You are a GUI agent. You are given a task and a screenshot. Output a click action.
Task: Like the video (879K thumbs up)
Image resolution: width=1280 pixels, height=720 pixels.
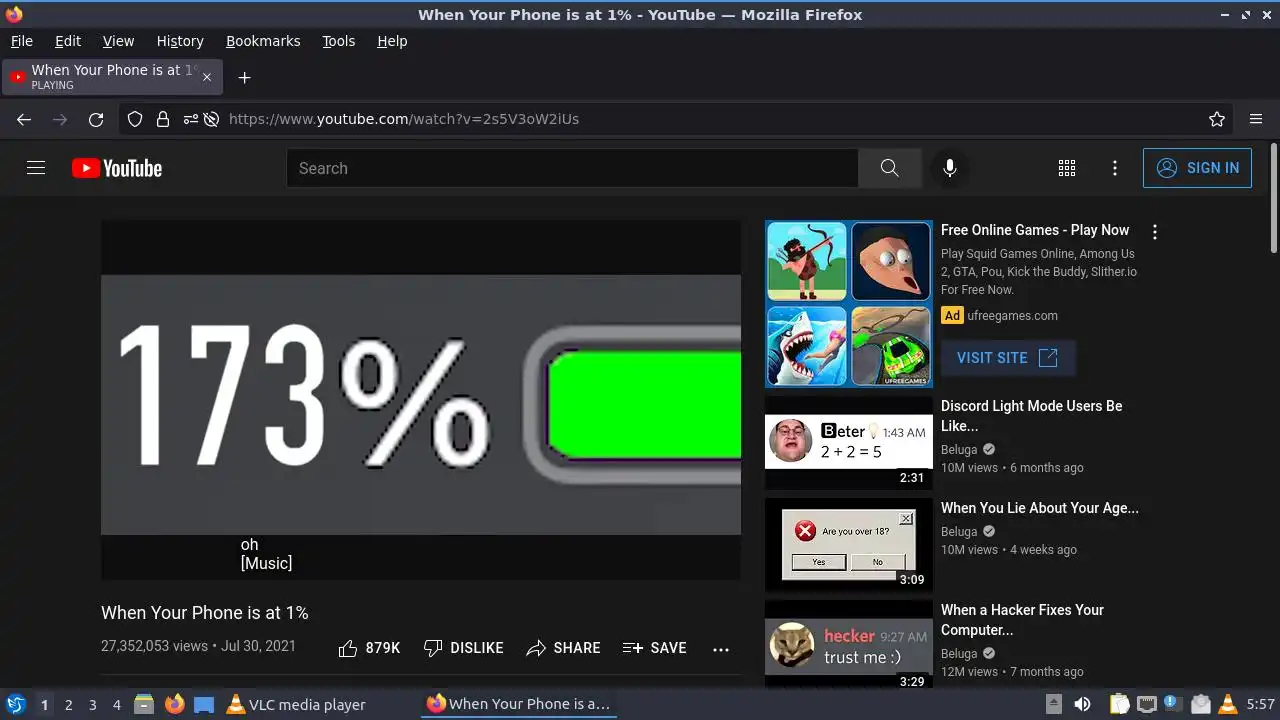369,648
